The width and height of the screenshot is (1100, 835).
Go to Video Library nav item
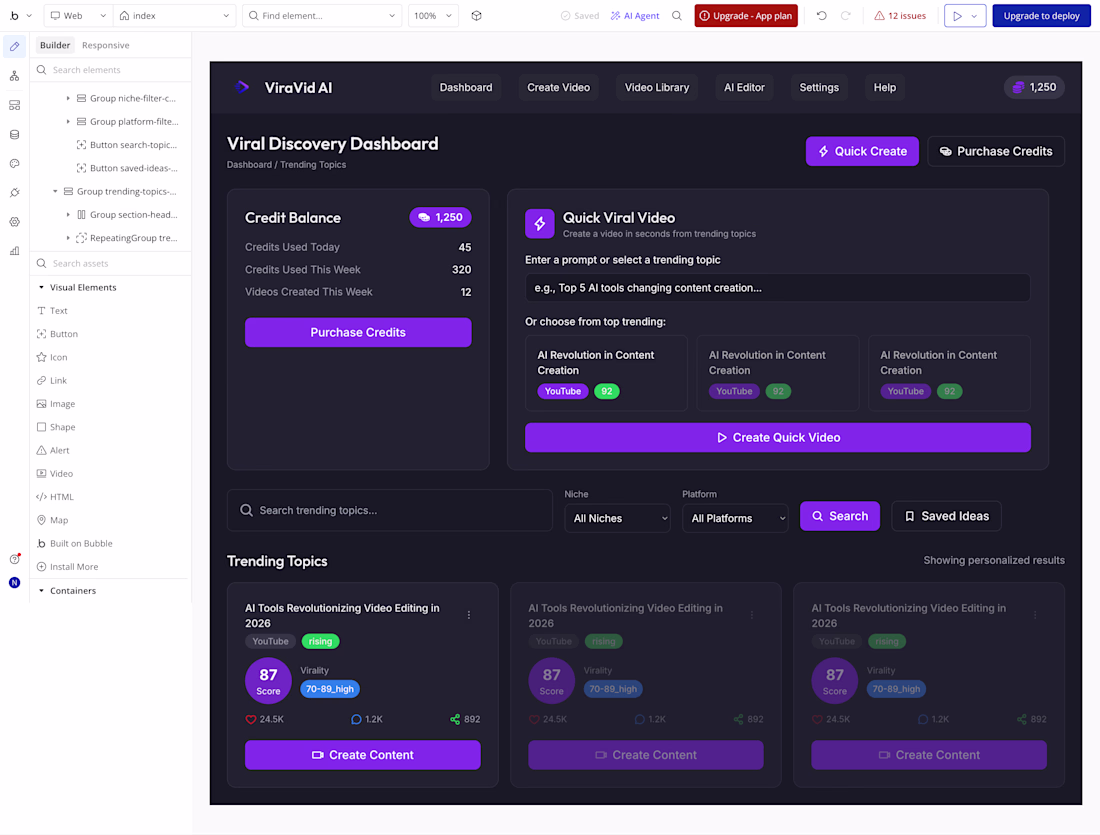[657, 87]
